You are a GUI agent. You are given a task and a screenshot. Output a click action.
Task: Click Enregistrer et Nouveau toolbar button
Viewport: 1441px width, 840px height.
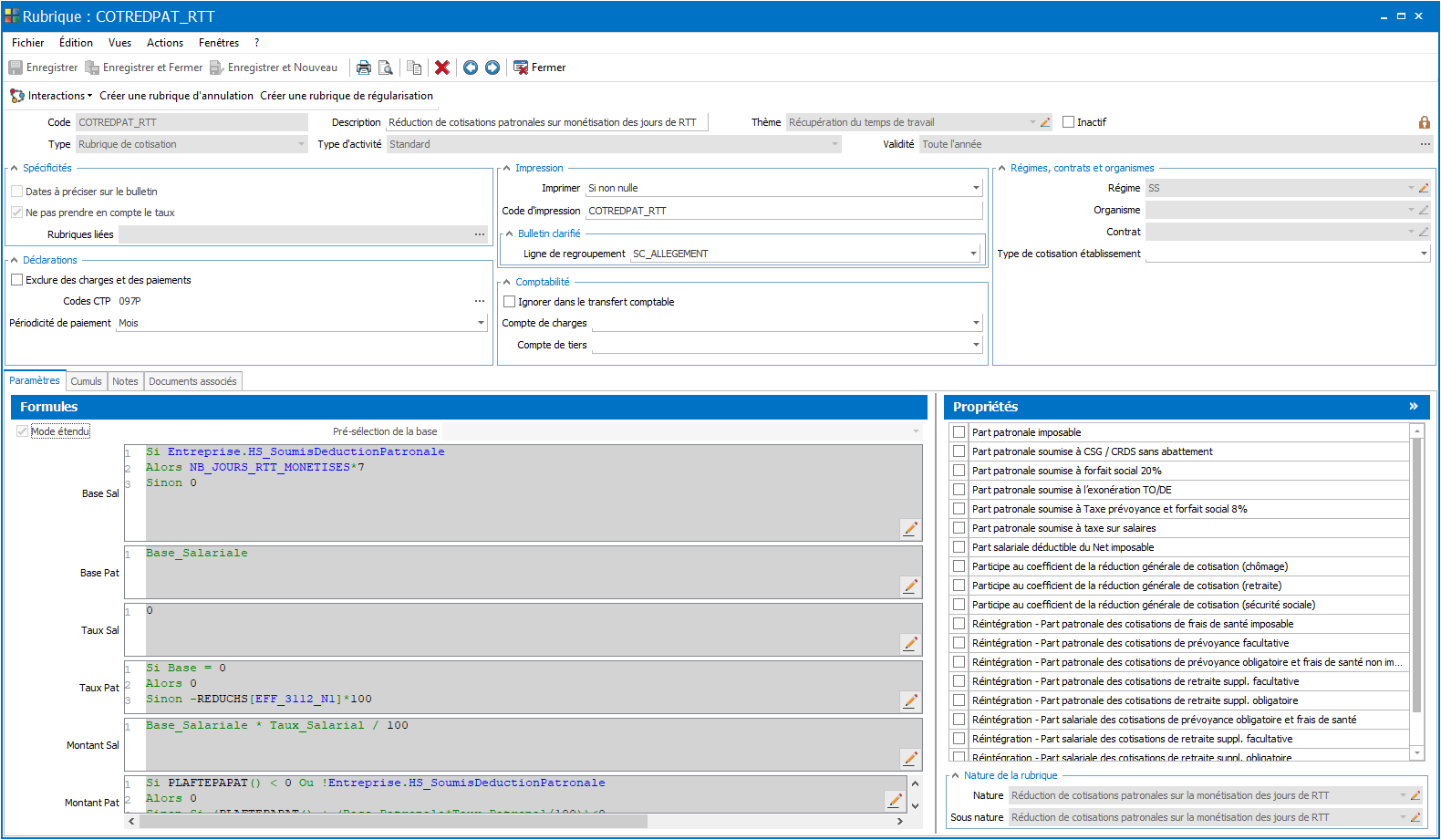click(274, 67)
